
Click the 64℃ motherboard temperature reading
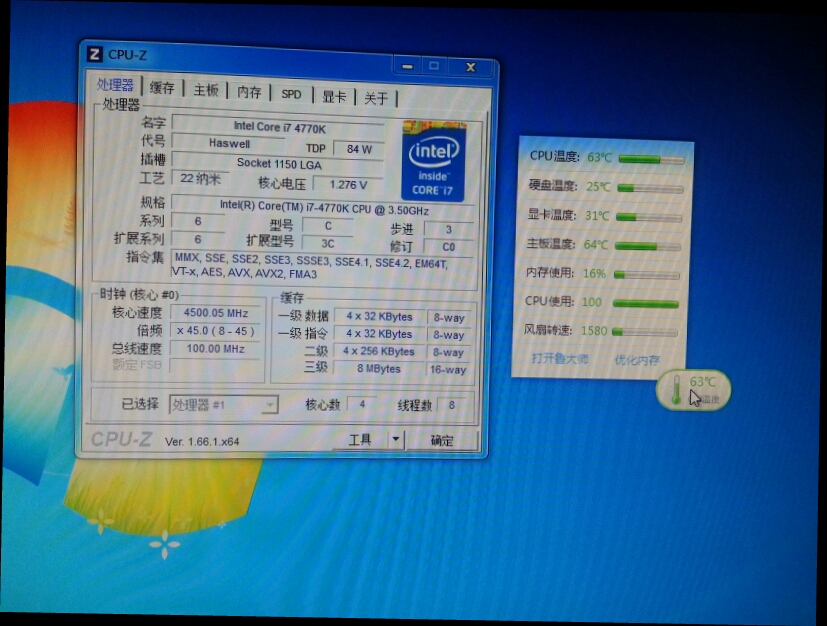point(596,245)
